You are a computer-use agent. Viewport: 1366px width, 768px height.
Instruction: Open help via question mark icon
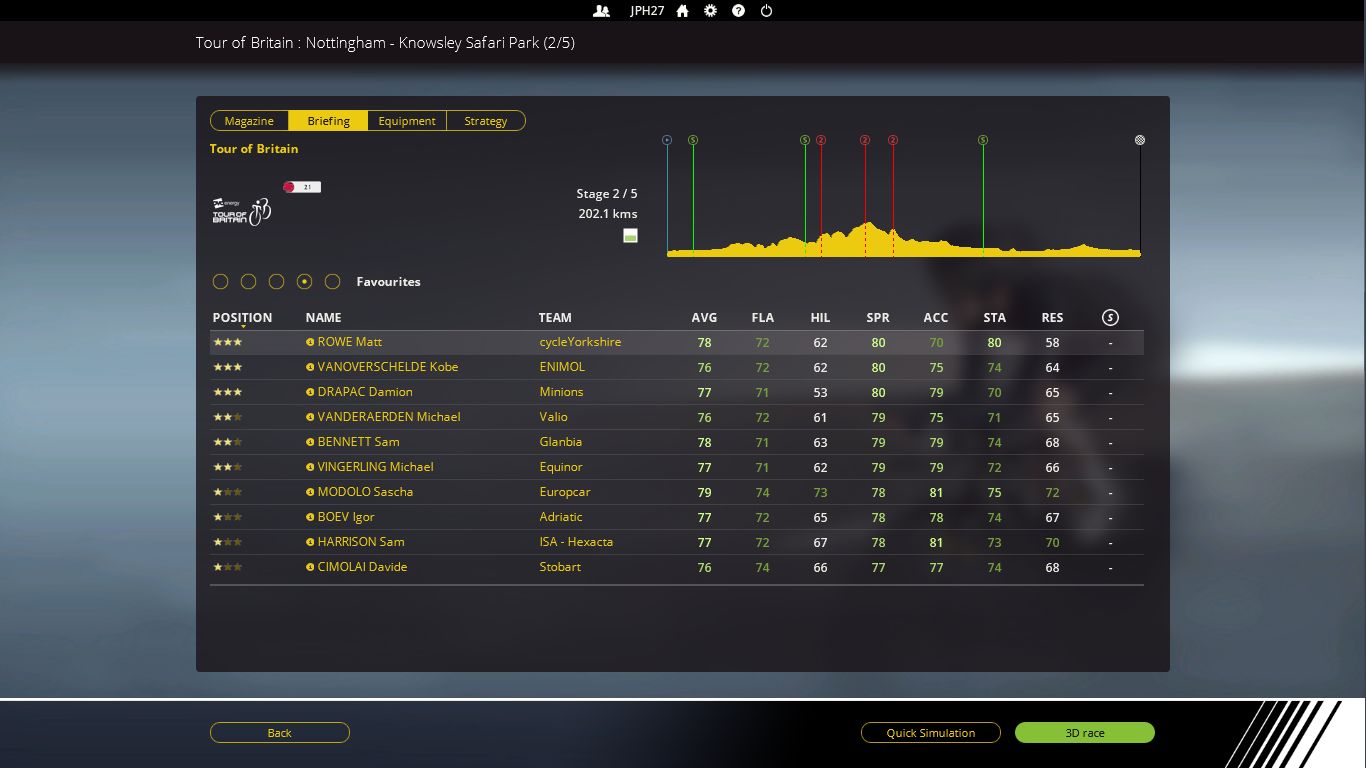tap(738, 11)
